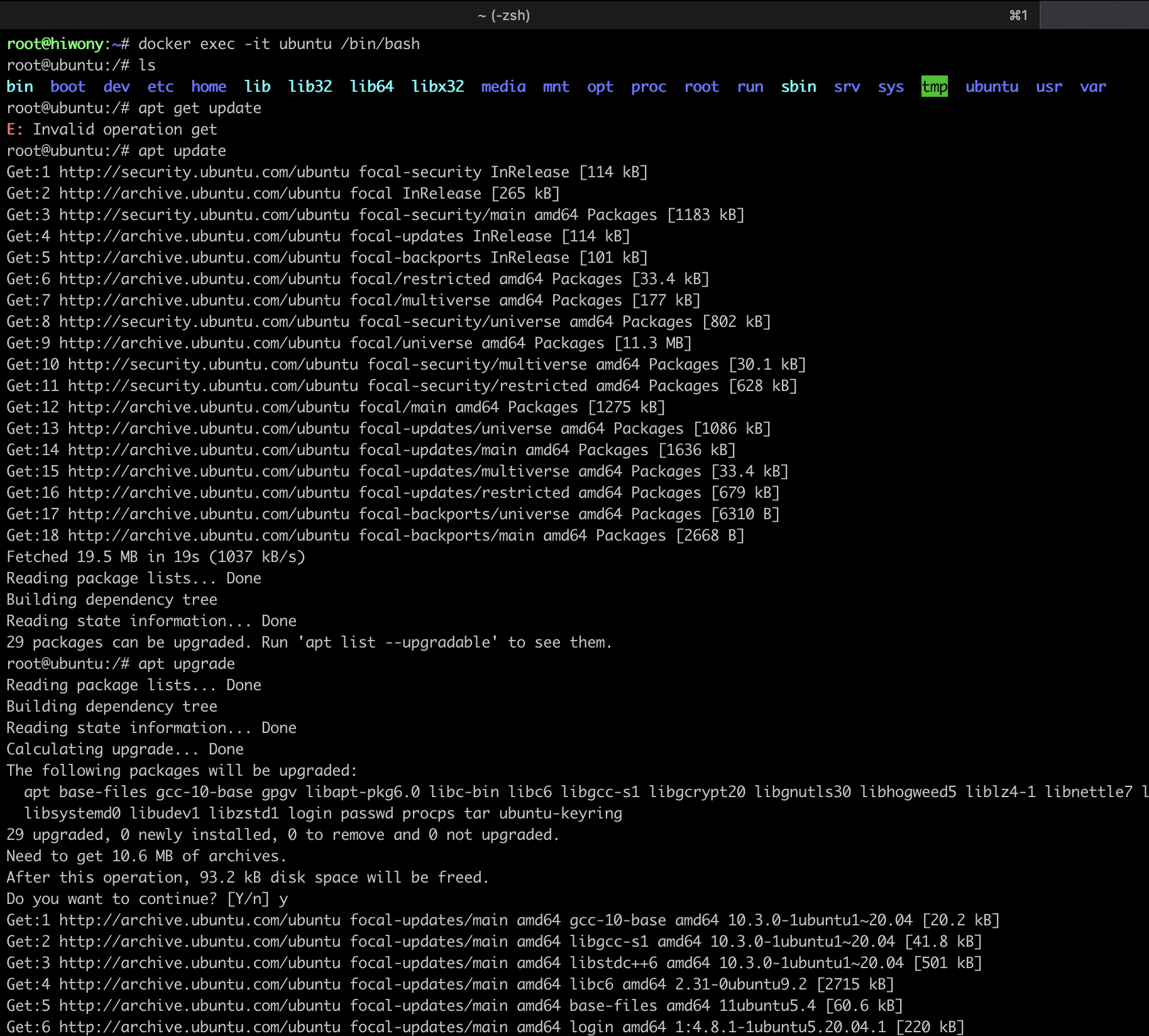Click the 'var' directory name

coord(1093,87)
